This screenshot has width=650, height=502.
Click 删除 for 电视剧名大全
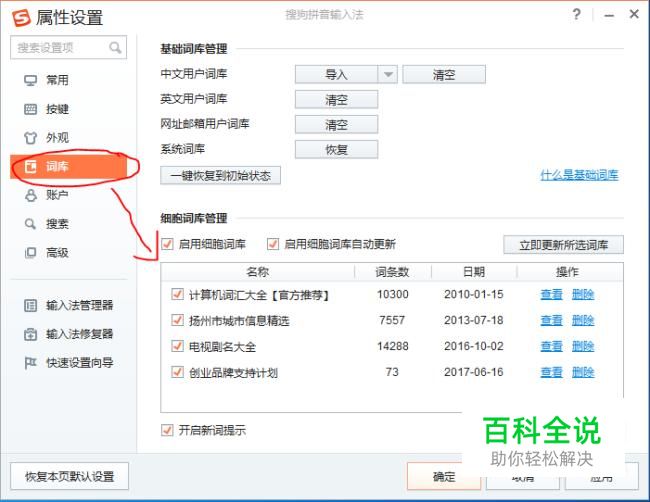point(583,346)
